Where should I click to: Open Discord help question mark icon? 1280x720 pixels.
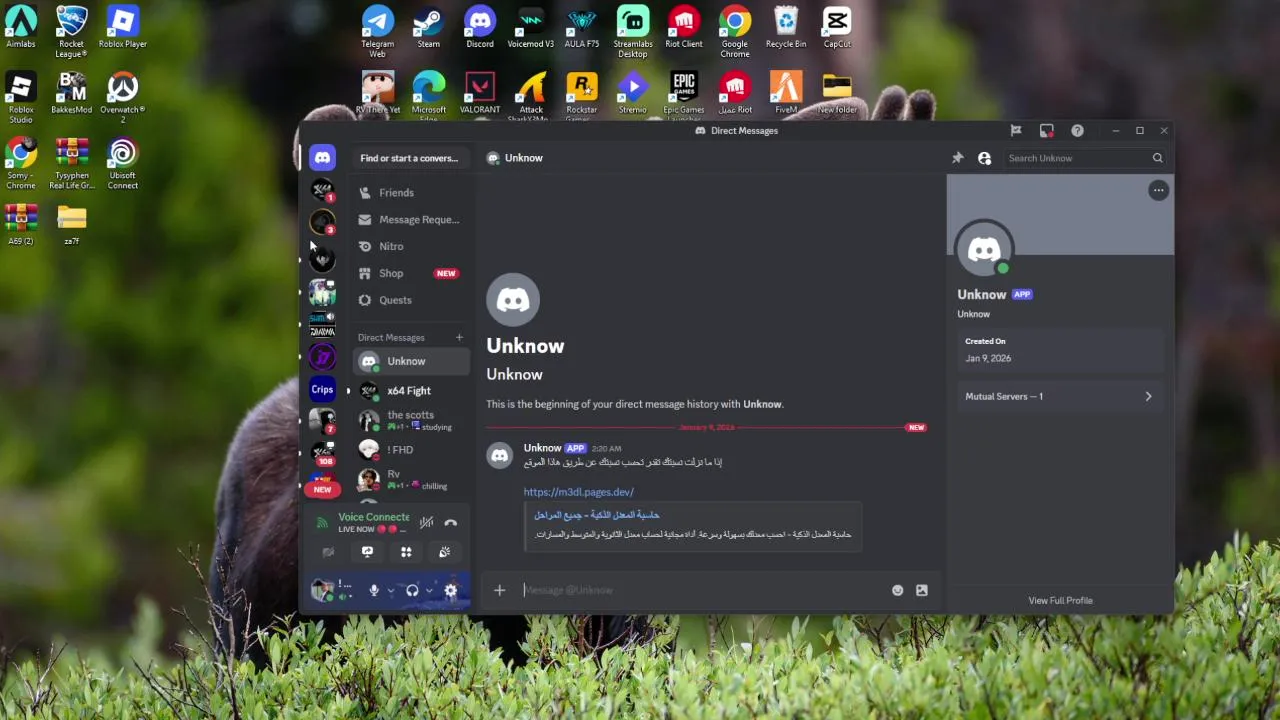pyautogui.click(x=1077, y=131)
